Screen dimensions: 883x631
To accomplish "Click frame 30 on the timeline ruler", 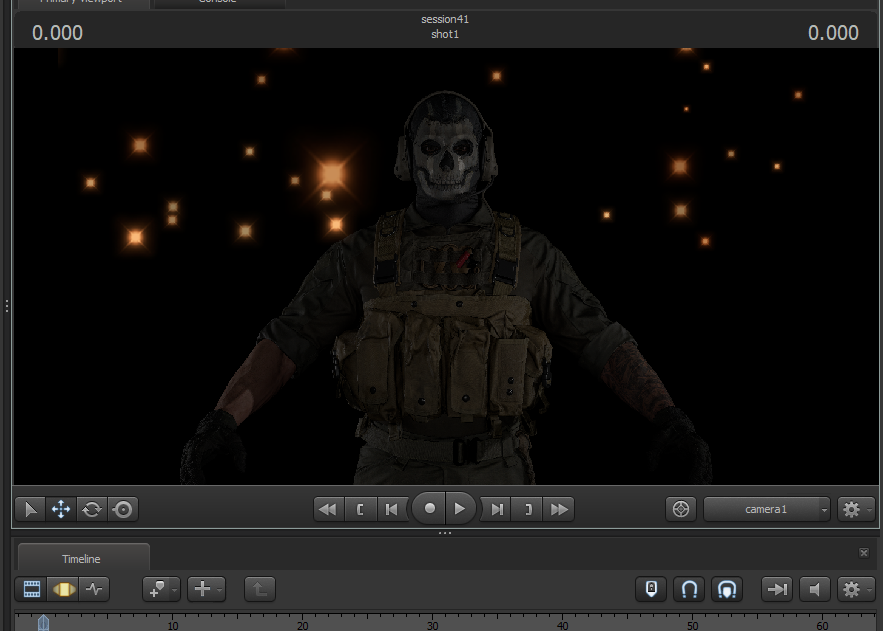I will pos(432,625).
